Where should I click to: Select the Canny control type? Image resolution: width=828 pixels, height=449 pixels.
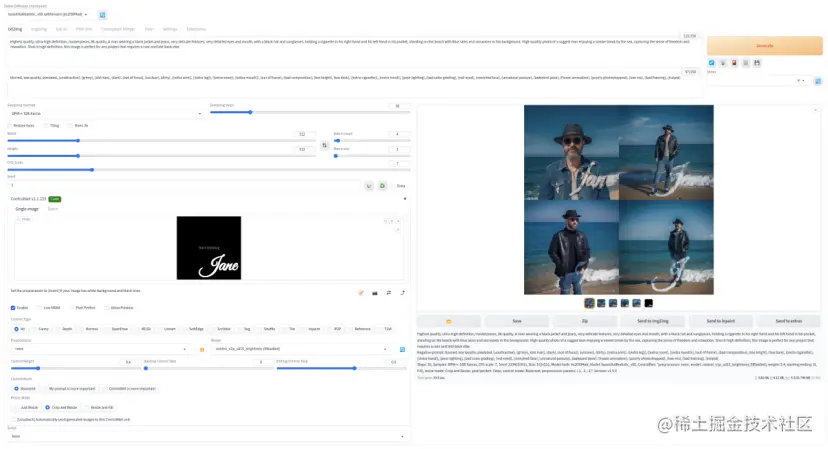coord(40,329)
